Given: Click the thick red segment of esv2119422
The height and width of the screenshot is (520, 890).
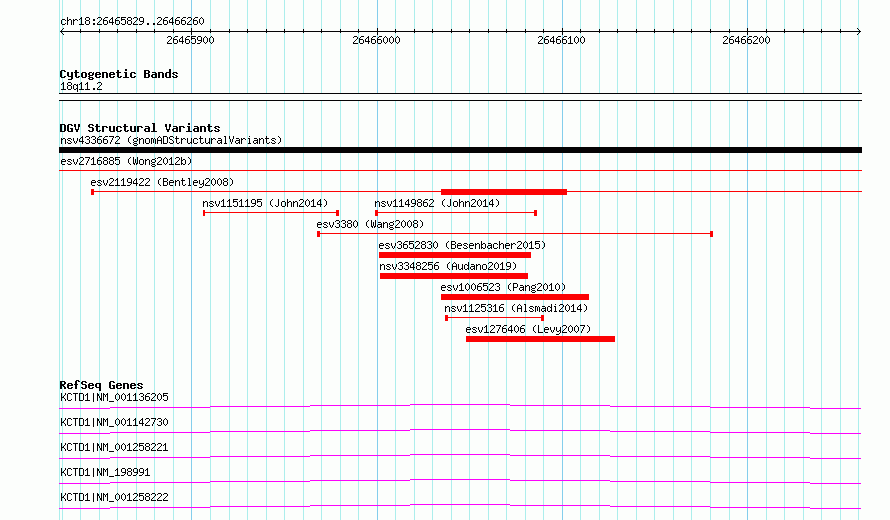Looking at the screenshot, I should pyautogui.click(x=504, y=192).
